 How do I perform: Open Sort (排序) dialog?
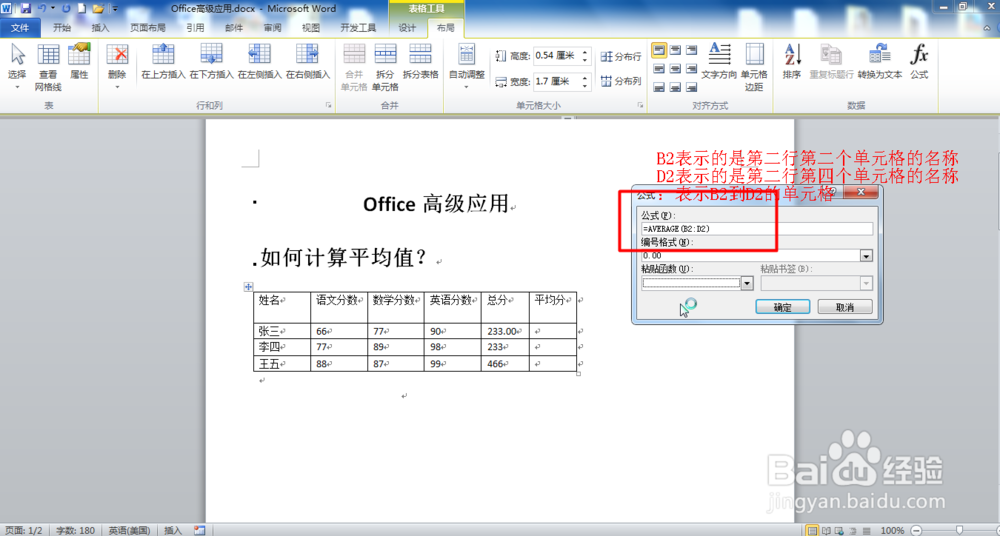coord(792,61)
